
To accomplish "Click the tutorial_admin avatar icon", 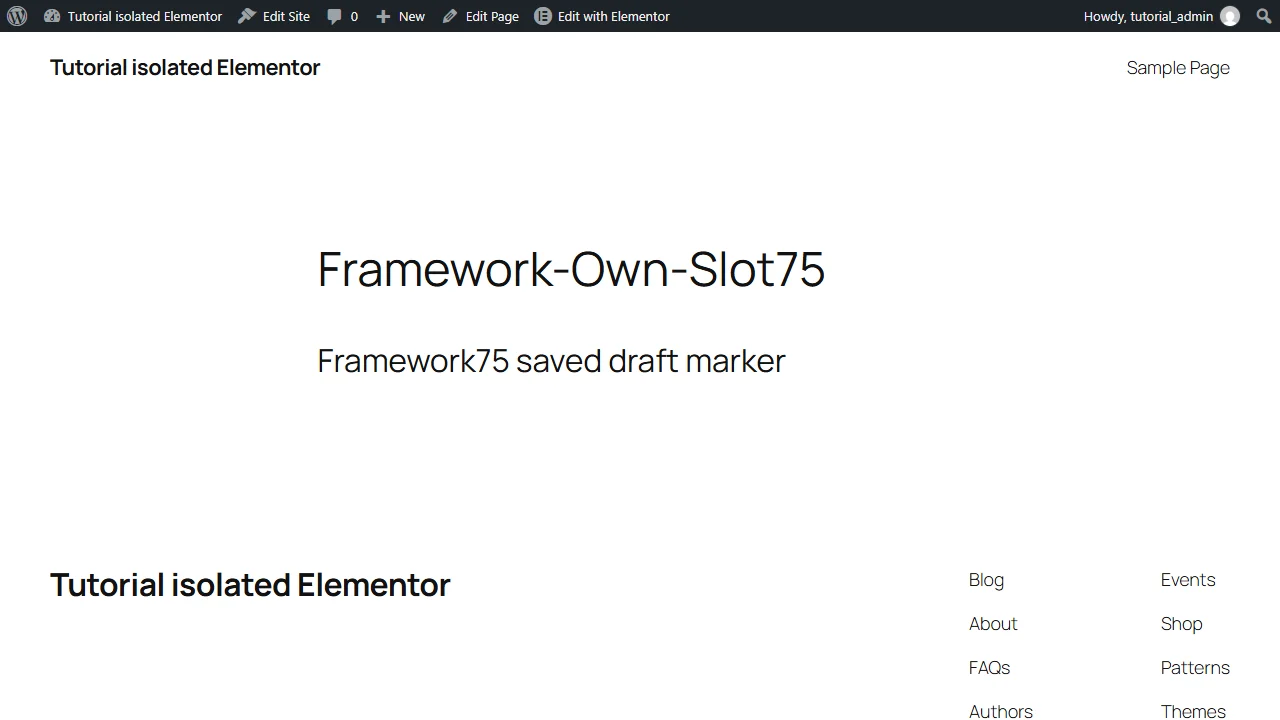I will [x=1230, y=16].
